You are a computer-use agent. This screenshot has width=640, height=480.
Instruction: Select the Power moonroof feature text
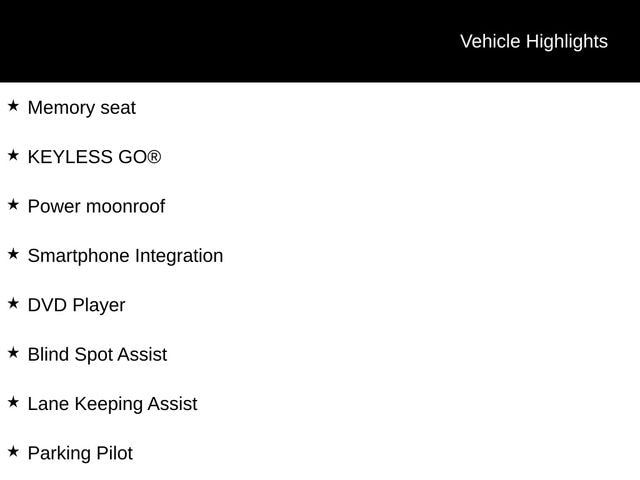pyautogui.click(x=96, y=207)
